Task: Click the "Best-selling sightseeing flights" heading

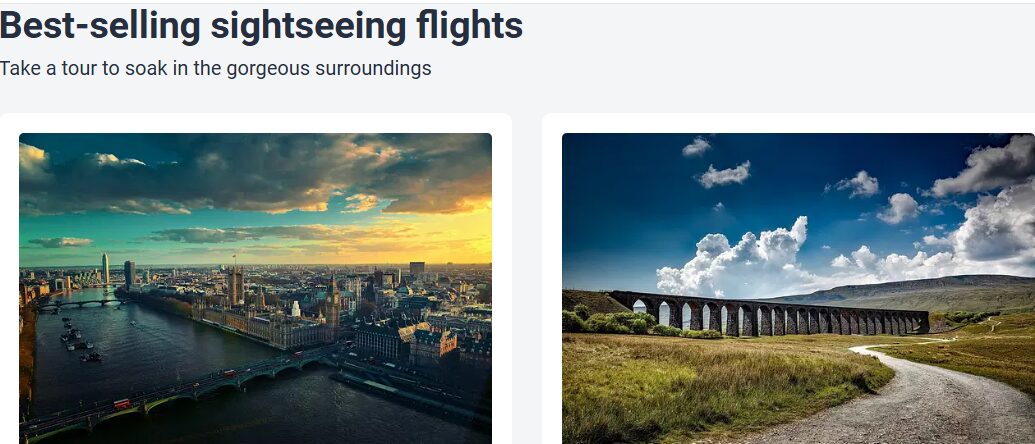Action: tap(261, 26)
